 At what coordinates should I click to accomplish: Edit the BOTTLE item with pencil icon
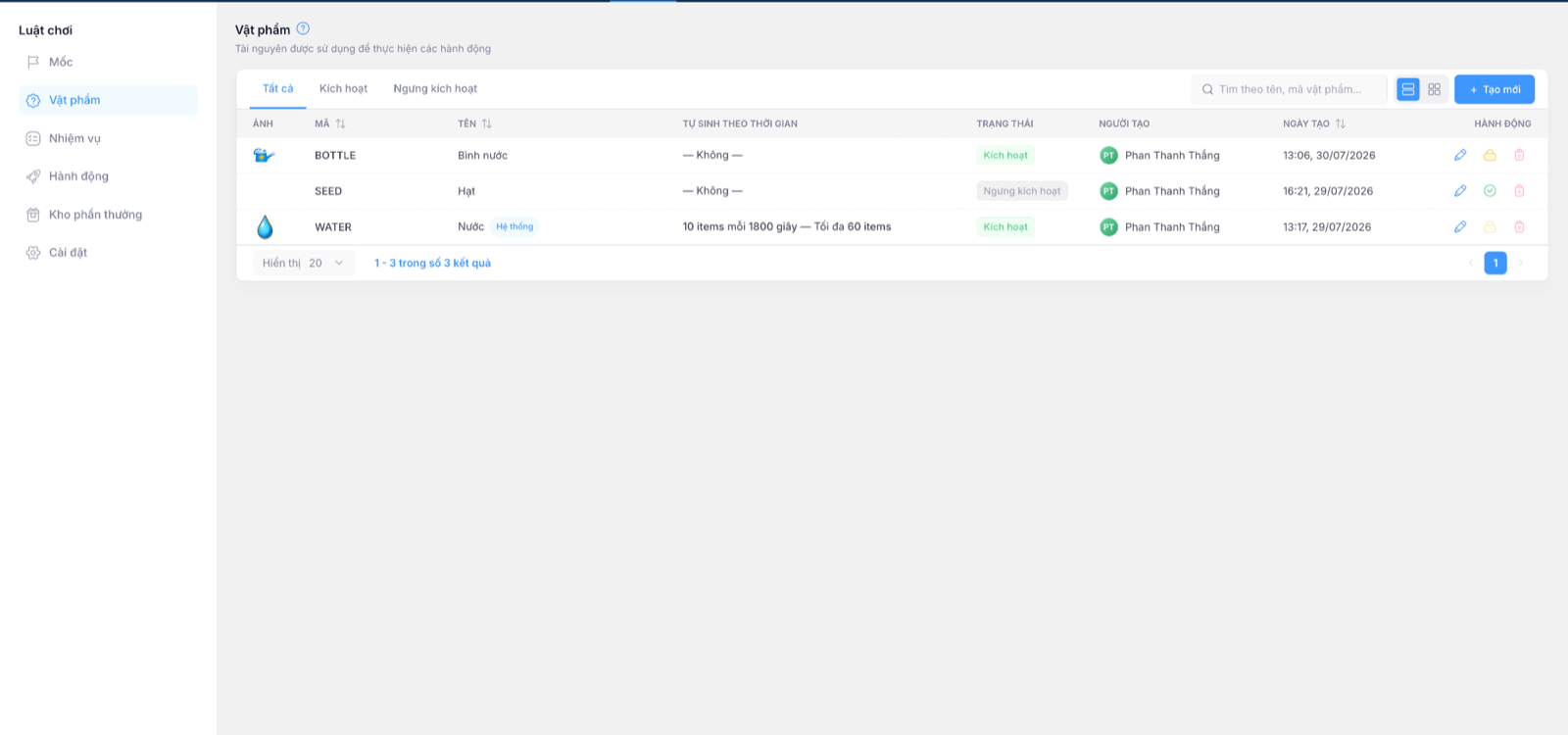coord(1460,155)
